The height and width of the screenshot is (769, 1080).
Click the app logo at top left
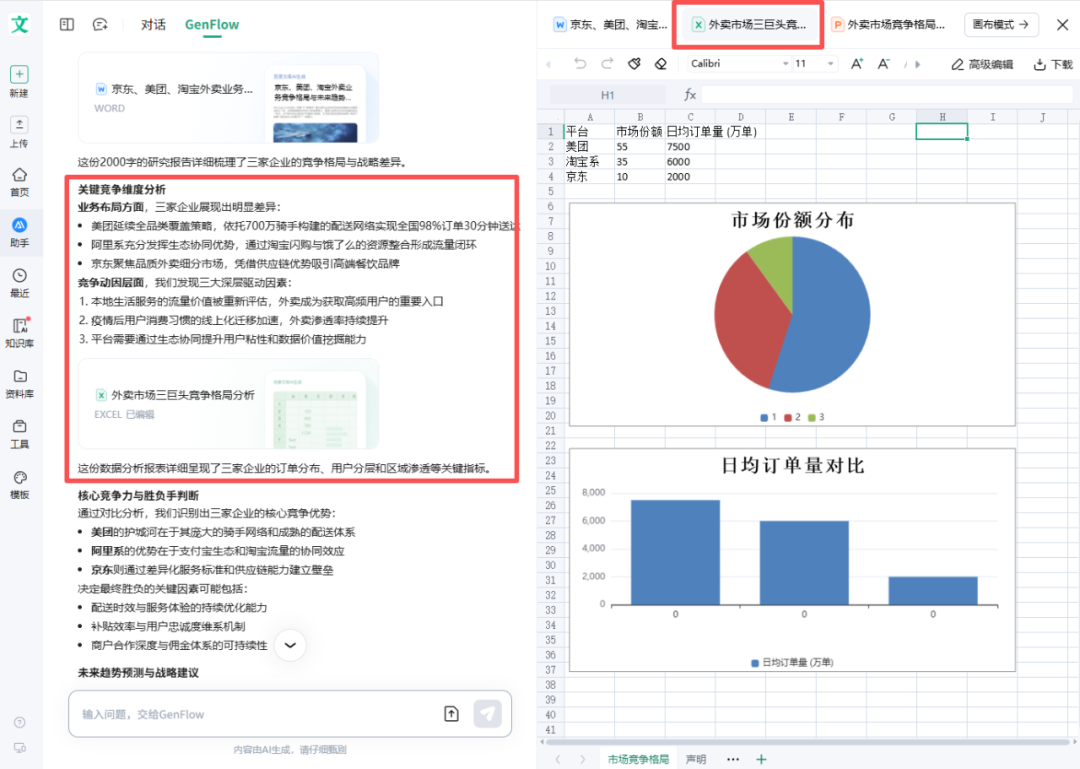click(20, 24)
